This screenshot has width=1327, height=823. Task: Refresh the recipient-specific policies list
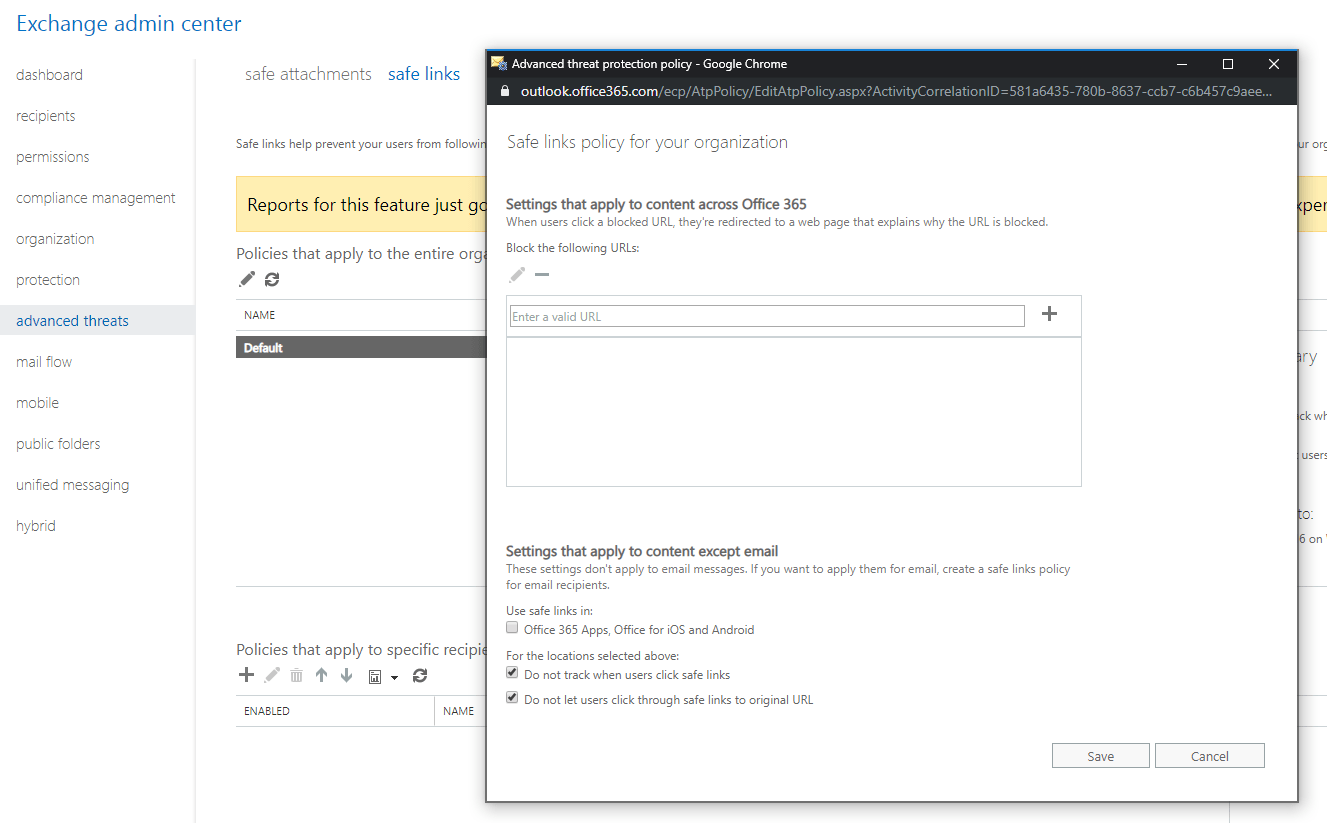point(420,676)
